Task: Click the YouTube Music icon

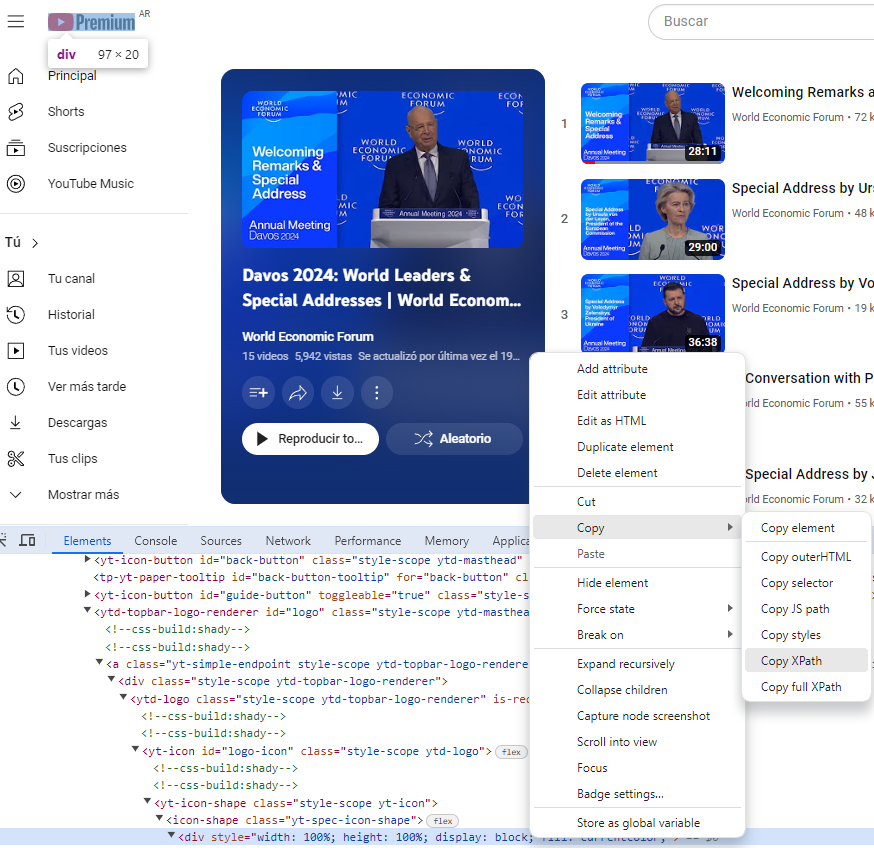Action: [x=16, y=183]
